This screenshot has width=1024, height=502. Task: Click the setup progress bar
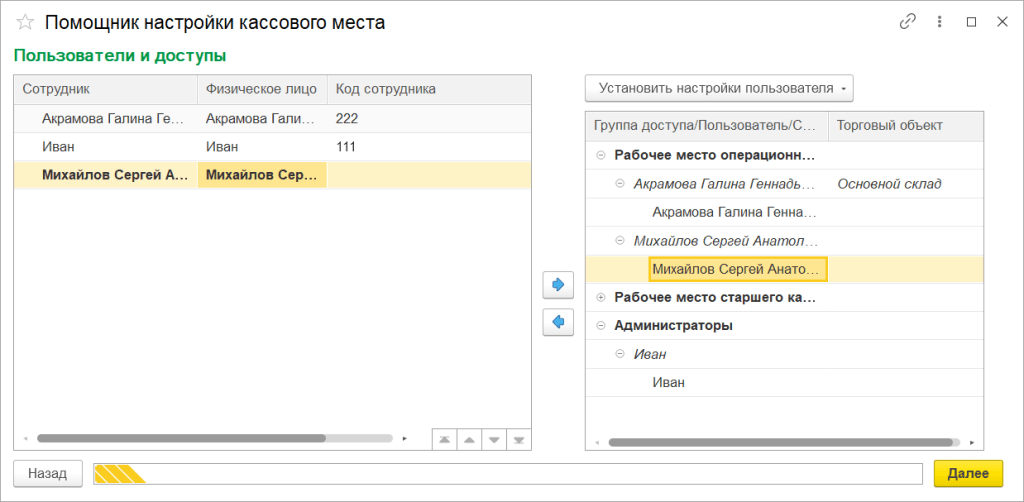(507, 473)
